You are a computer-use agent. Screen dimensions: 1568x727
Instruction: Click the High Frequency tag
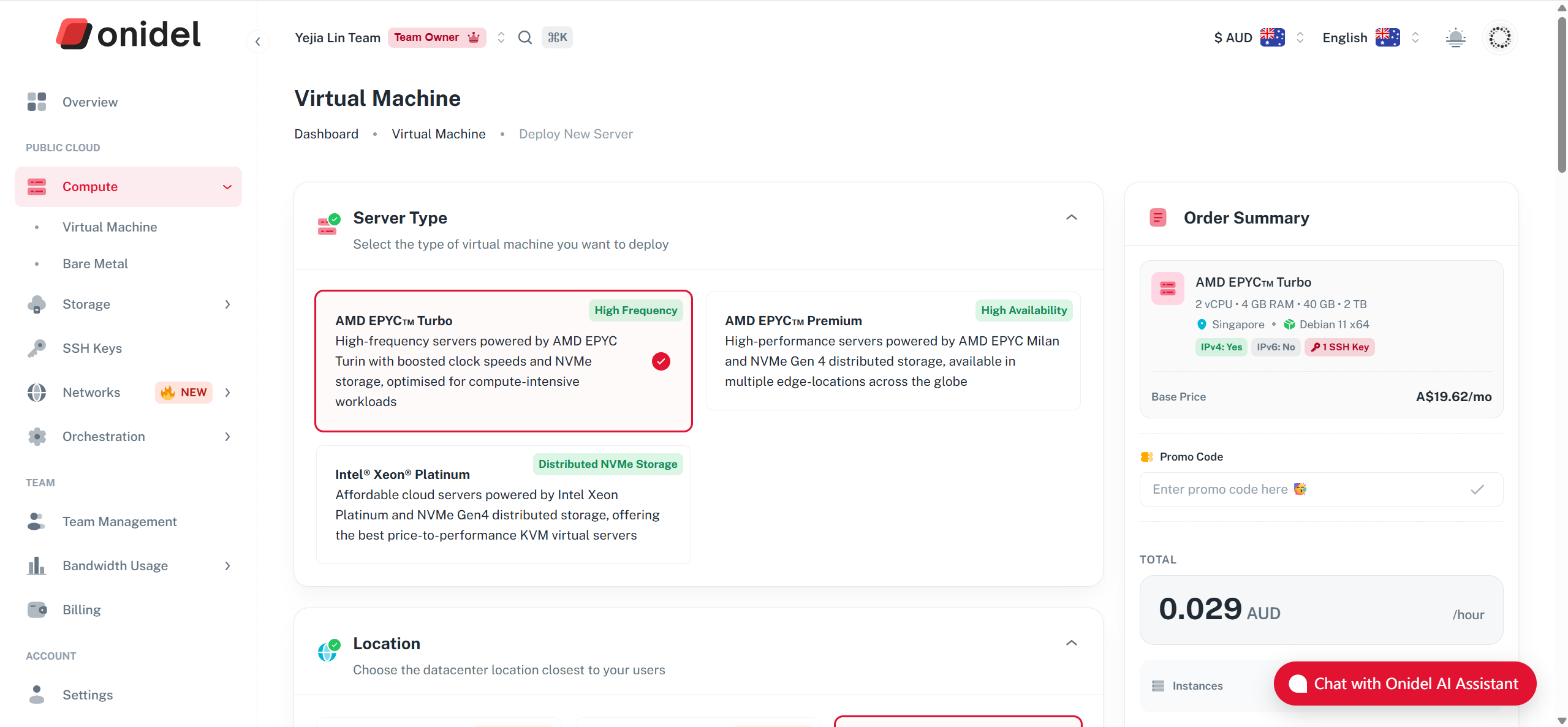(635, 311)
